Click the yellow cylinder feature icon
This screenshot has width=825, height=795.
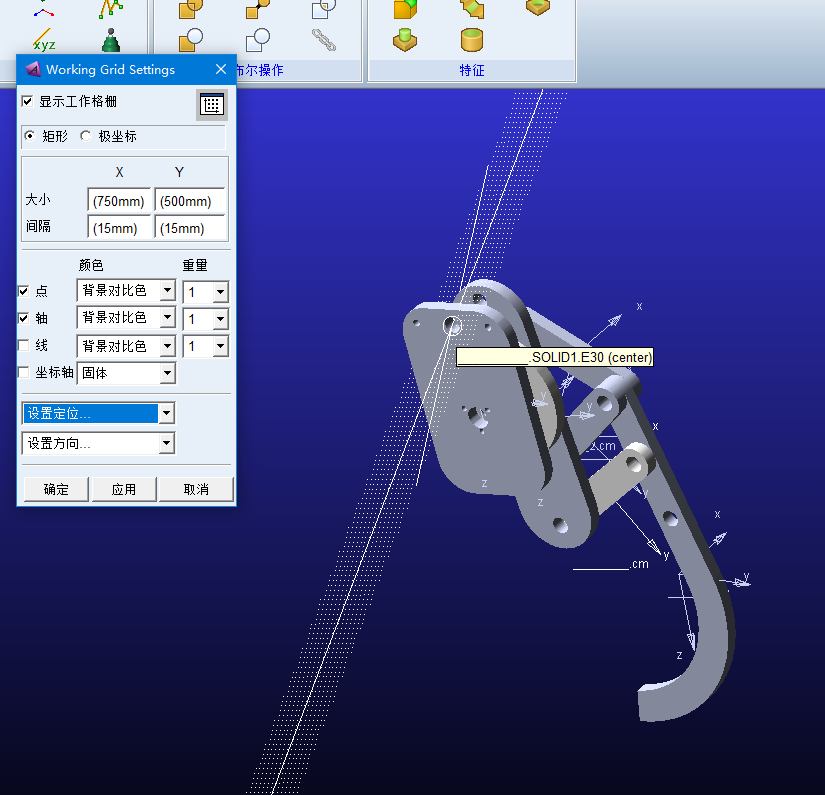pyautogui.click(x=473, y=40)
